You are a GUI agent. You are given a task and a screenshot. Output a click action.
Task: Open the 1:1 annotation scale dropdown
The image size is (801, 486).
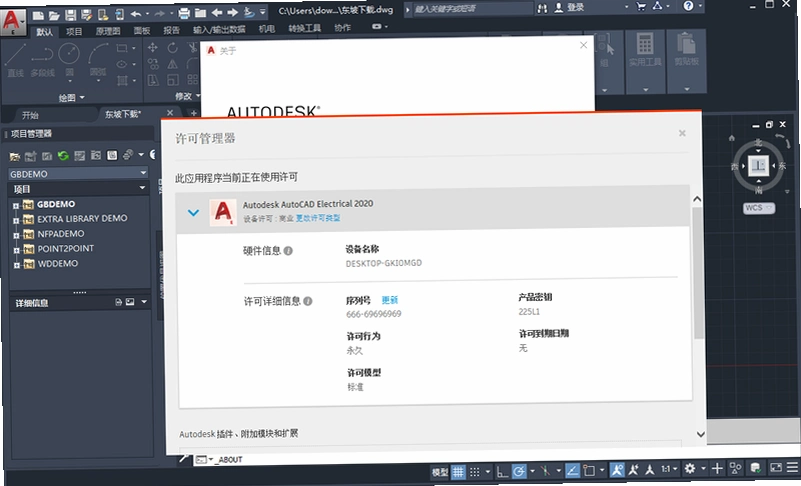(669, 469)
